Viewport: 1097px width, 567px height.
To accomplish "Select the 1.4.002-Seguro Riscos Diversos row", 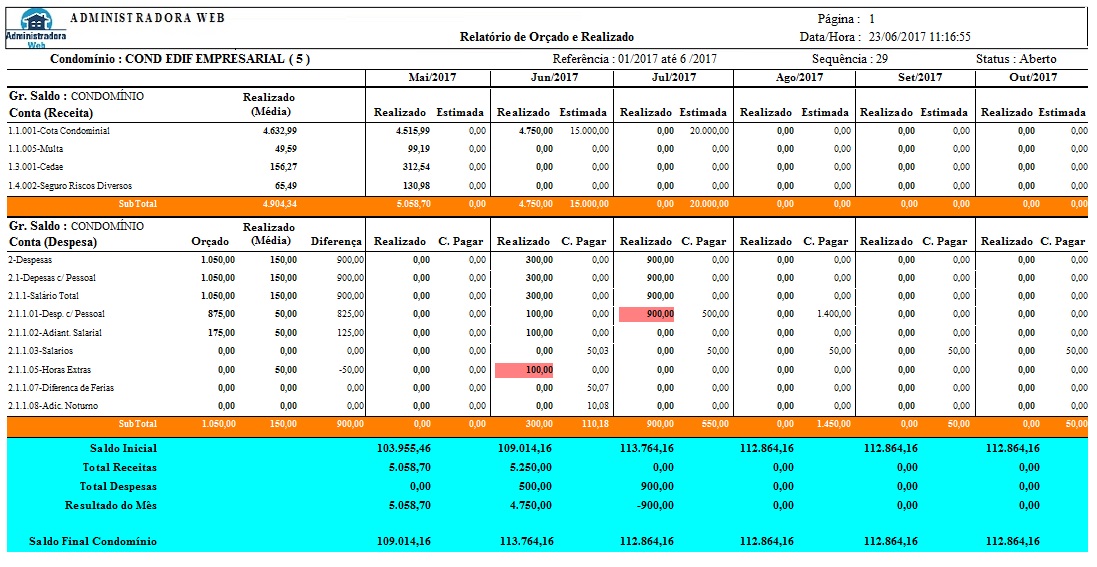I will click(x=70, y=185).
